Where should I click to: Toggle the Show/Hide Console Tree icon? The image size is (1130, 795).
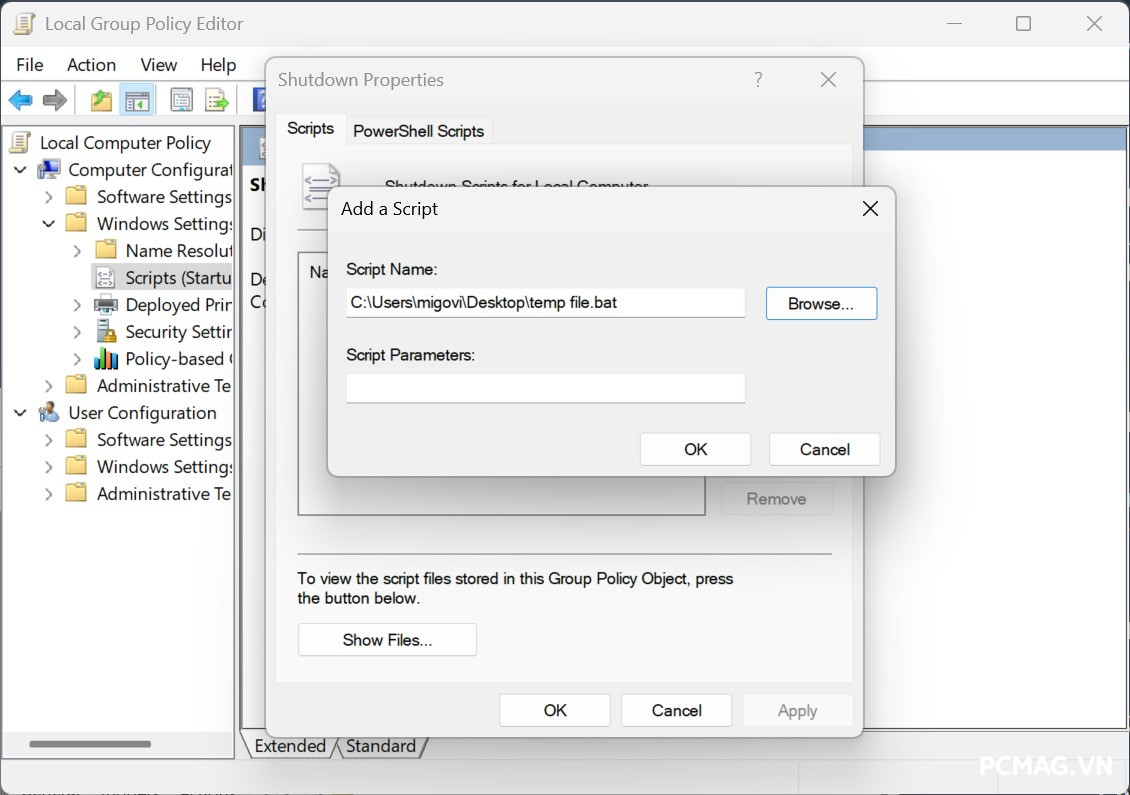pyautogui.click(x=137, y=100)
